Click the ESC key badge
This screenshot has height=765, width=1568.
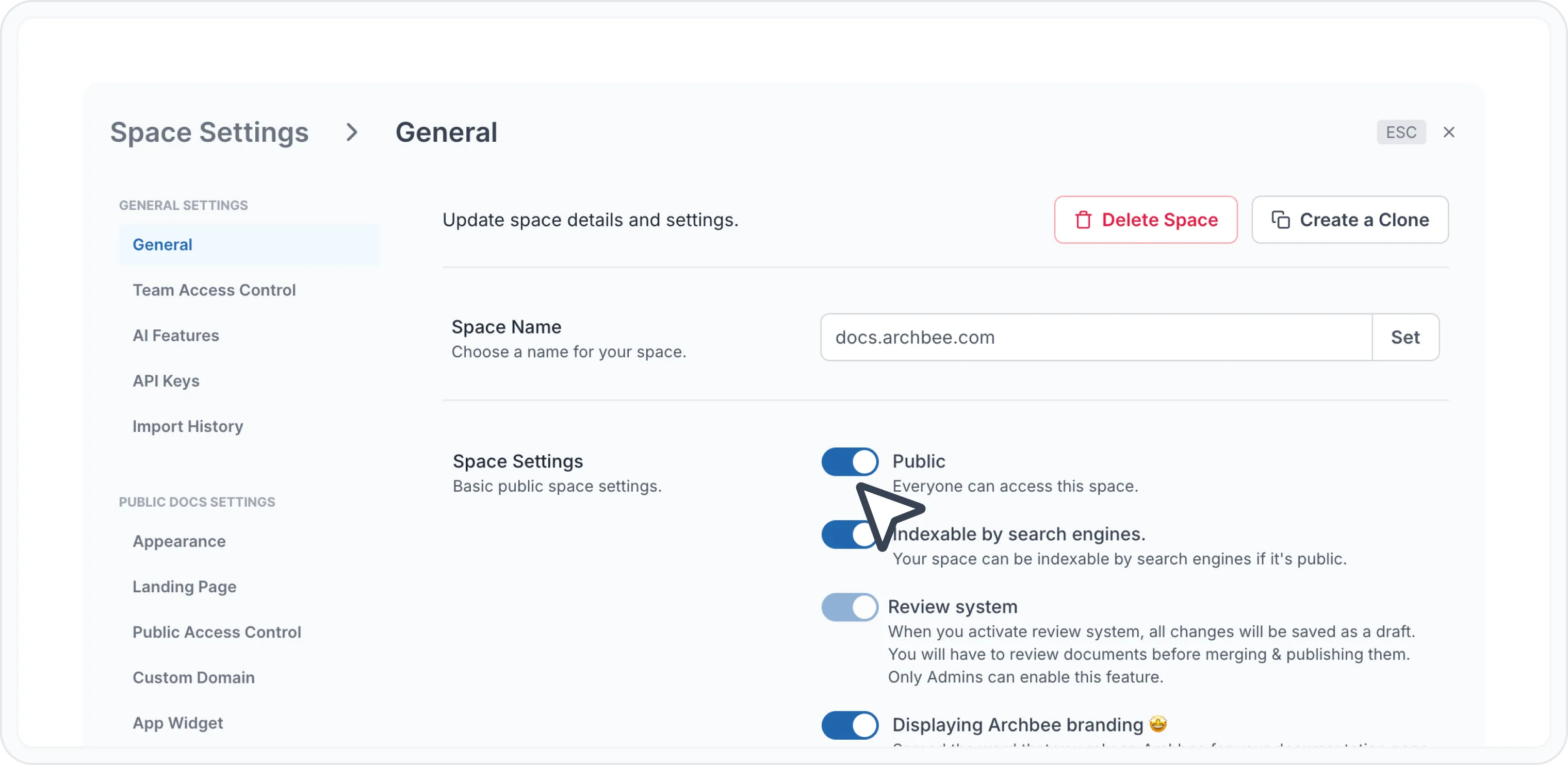(1401, 132)
